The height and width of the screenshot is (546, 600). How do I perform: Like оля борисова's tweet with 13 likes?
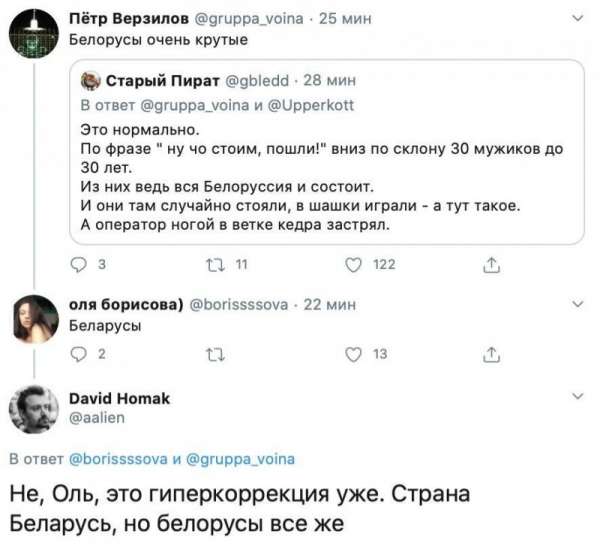click(x=352, y=351)
